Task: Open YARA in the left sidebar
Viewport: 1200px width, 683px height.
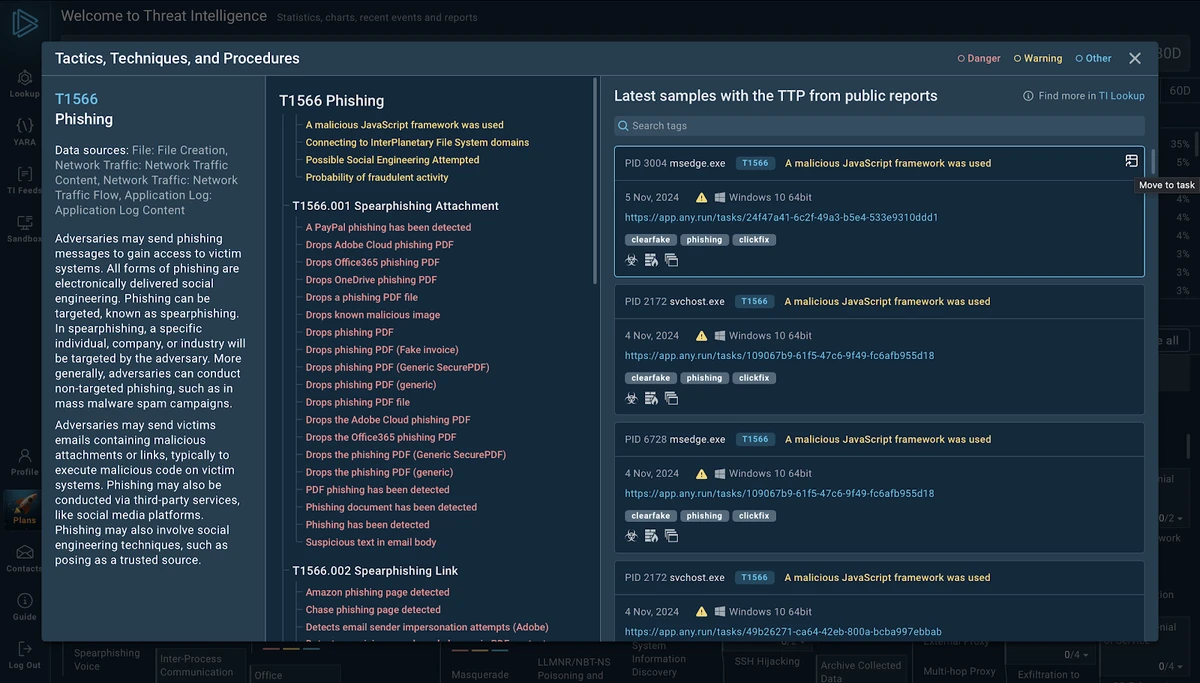Action: pos(25,132)
